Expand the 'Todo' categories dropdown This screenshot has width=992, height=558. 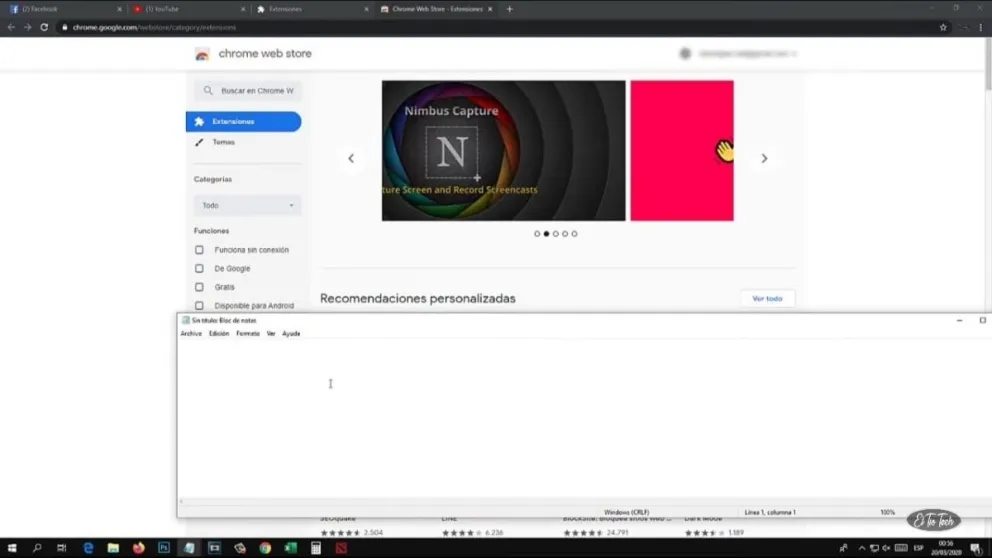pos(247,205)
